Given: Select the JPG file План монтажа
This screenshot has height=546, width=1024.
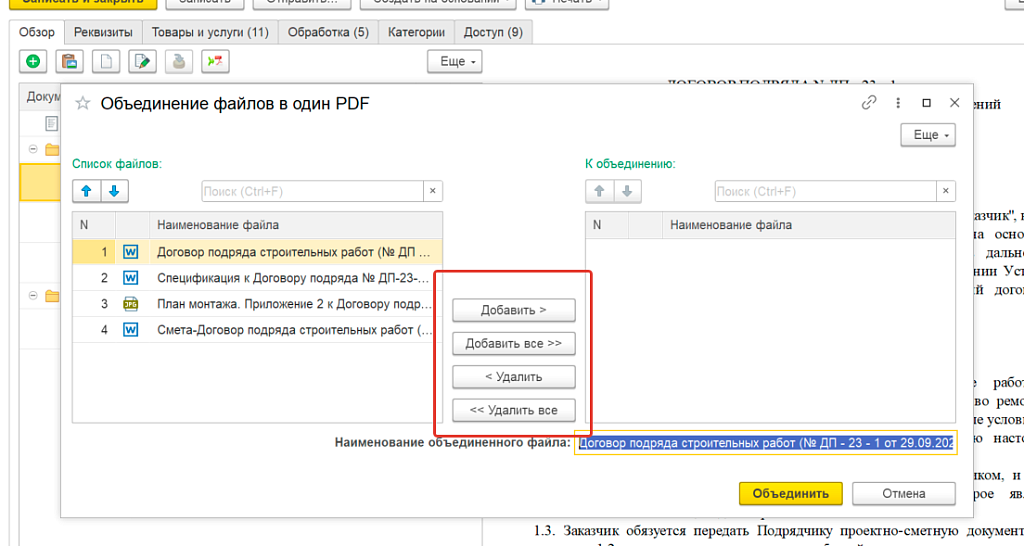Looking at the screenshot, I should pos(293,304).
